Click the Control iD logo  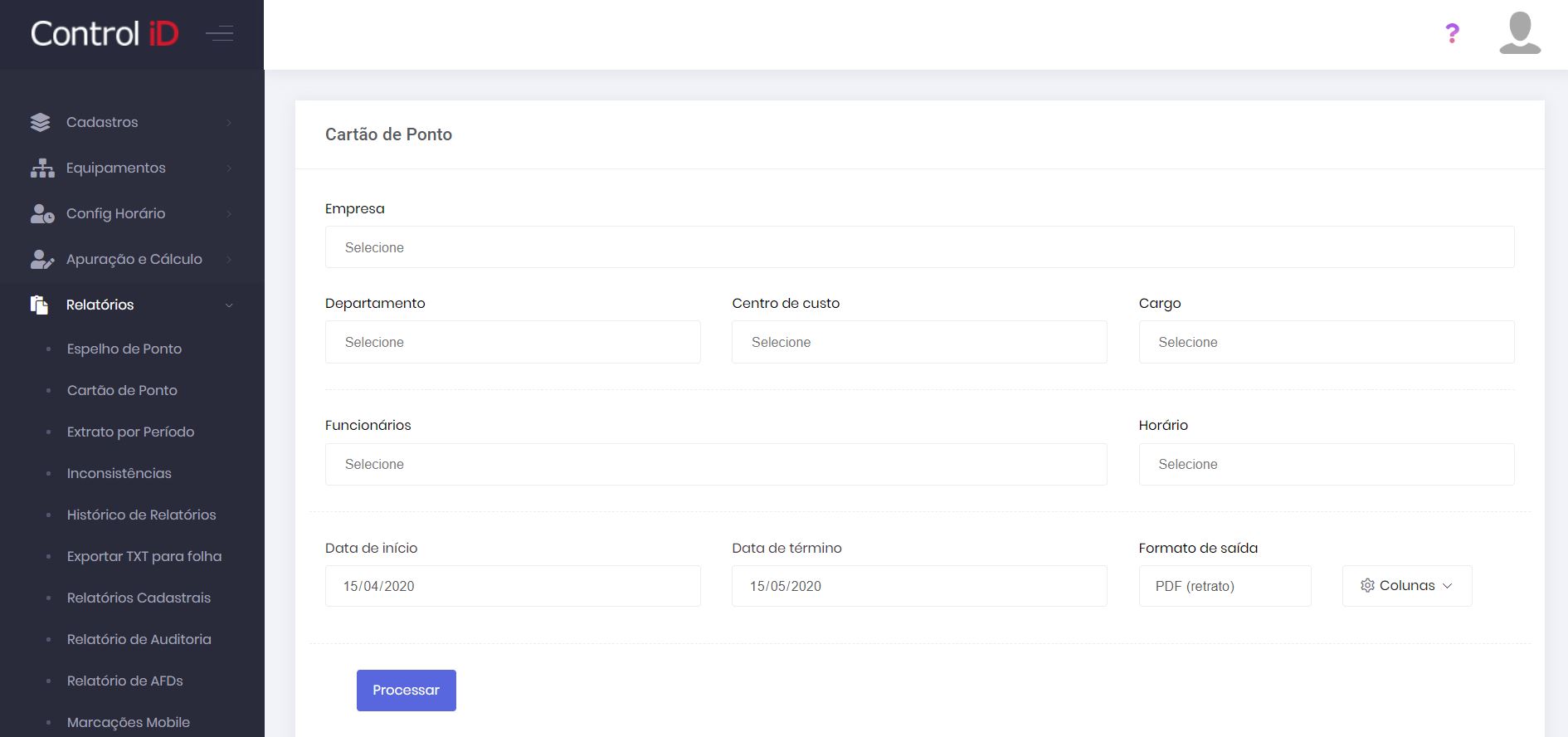point(105,34)
